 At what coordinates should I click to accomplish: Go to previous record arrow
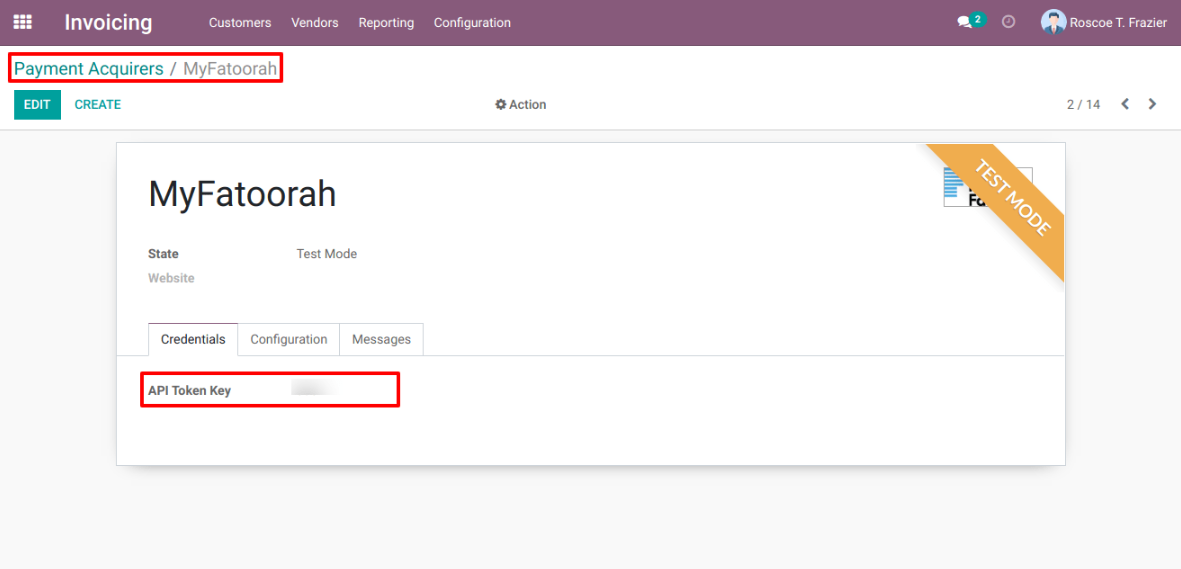pos(1125,104)
